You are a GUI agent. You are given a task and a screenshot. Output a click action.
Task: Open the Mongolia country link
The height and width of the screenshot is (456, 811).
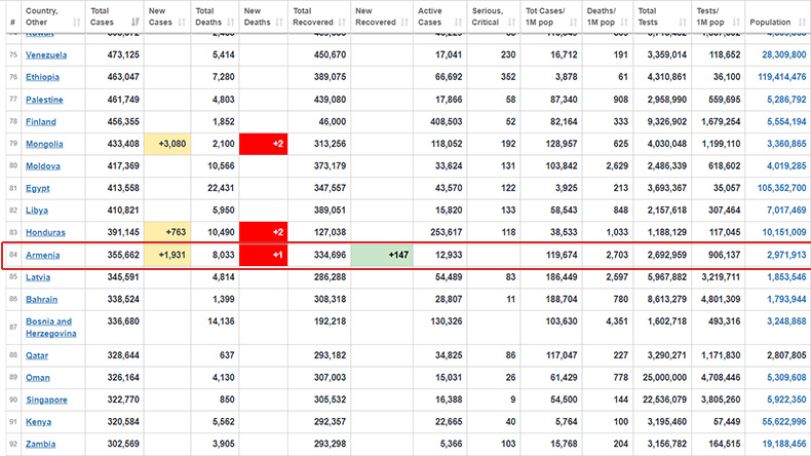pyautogui.click(x=44, y=144)
